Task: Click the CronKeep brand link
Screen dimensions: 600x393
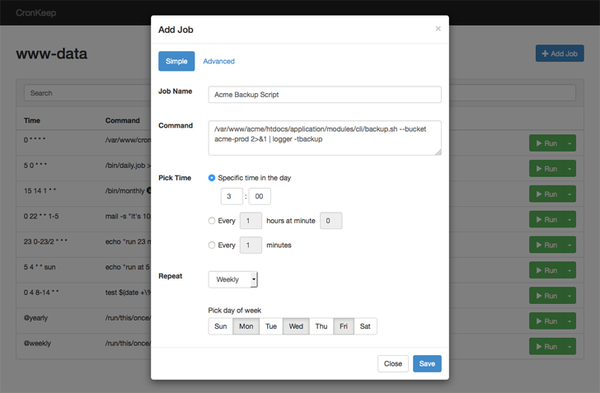Action: (36, 13)
